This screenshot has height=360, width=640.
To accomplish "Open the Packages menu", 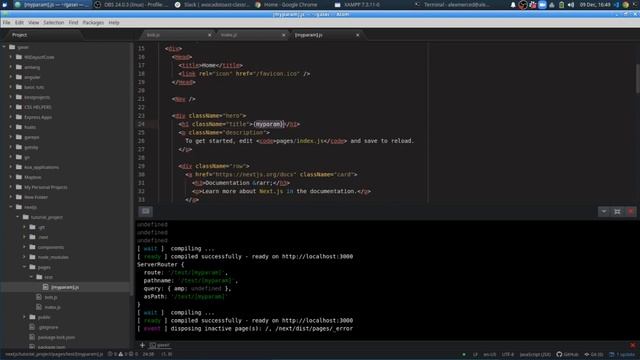I will (93, 22).
